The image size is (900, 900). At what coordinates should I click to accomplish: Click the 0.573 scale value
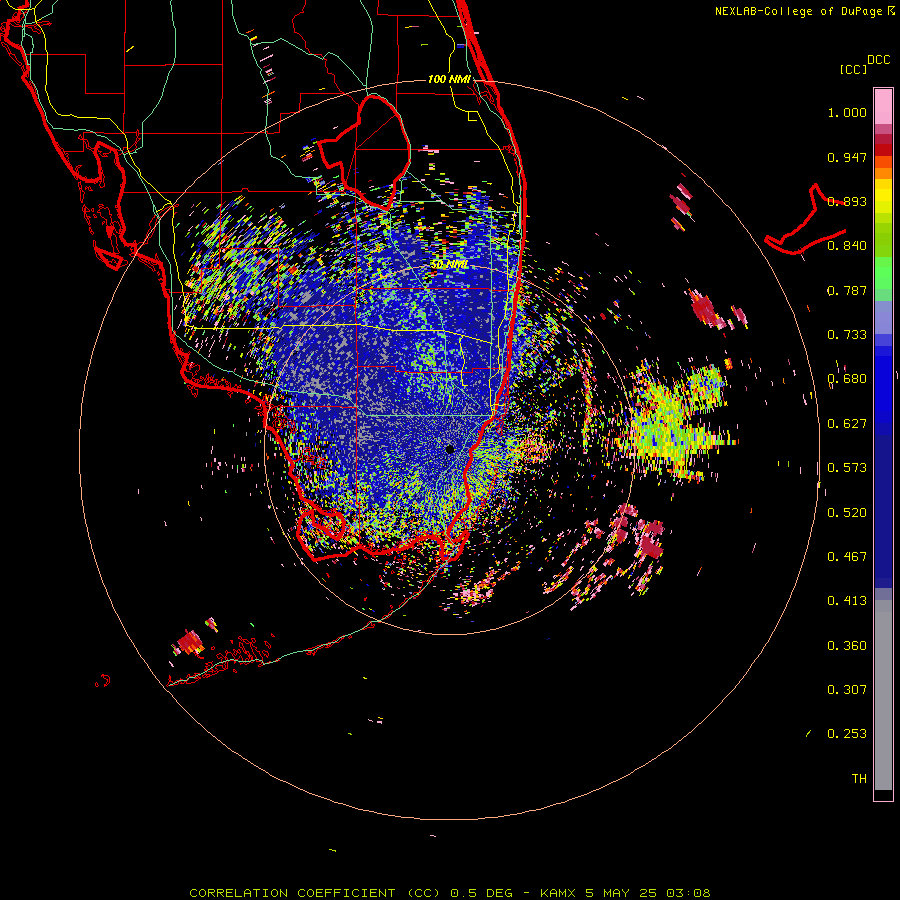[x=847, y=468]
